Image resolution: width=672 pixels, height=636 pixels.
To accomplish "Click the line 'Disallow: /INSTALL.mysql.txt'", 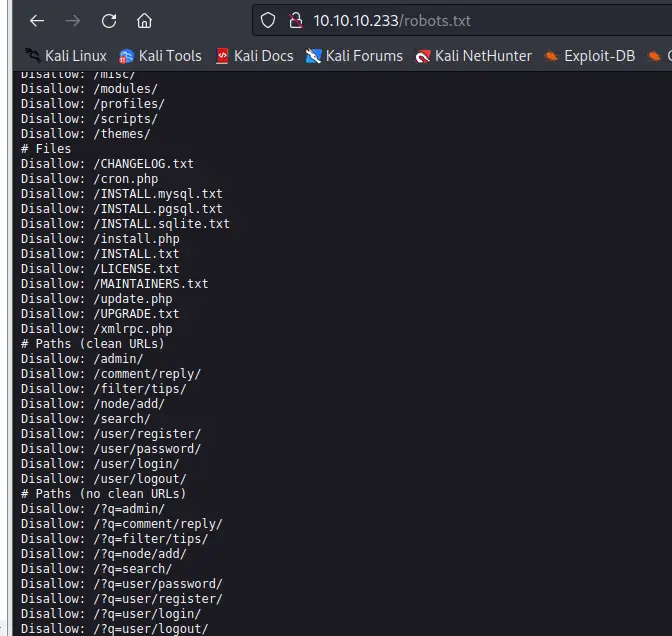I will [x=122, y=194].
